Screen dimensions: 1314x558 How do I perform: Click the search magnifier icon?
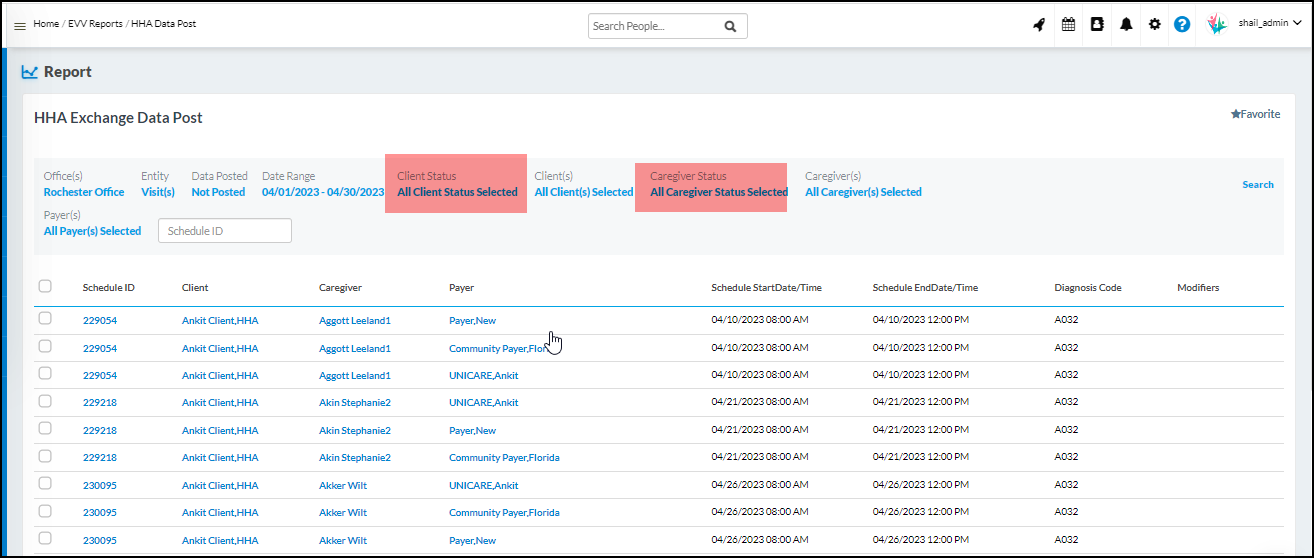730,26
